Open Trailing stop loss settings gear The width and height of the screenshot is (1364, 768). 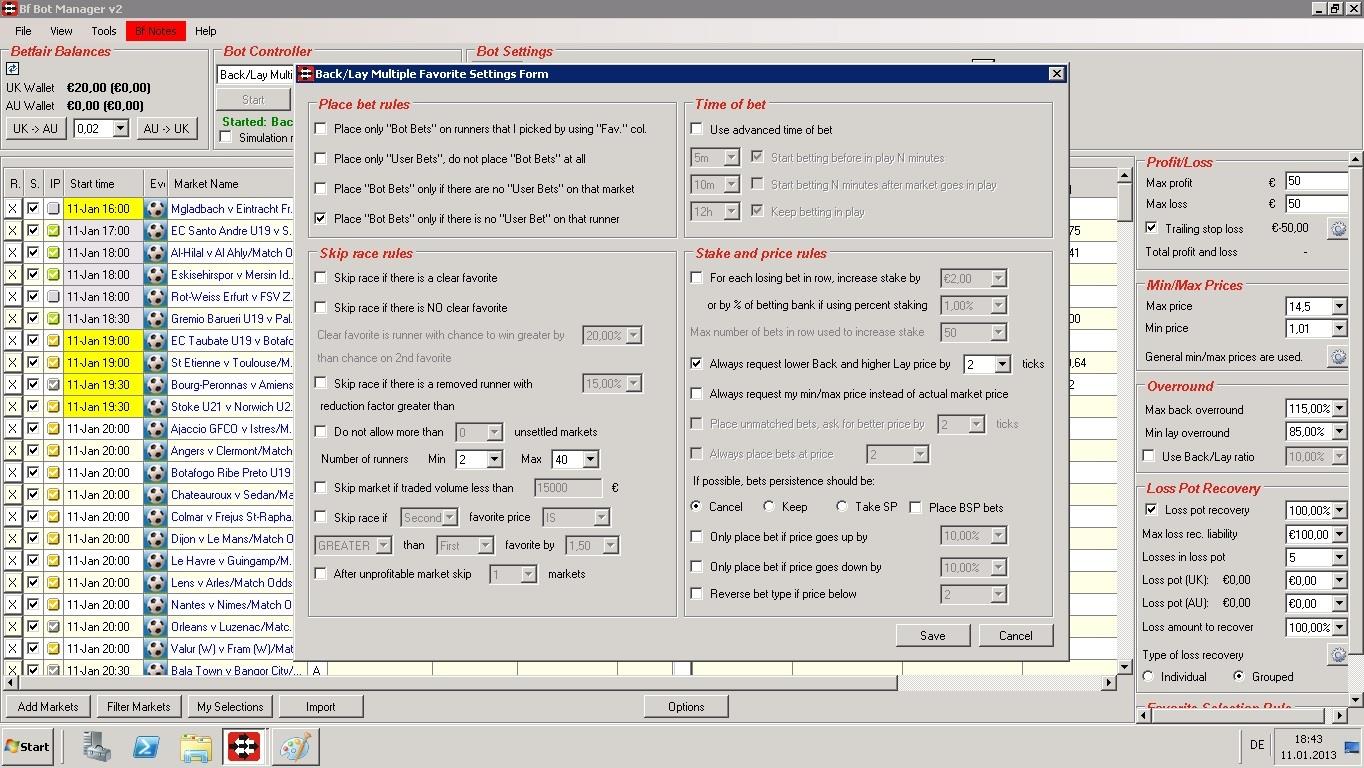(x=1337, y=229)
